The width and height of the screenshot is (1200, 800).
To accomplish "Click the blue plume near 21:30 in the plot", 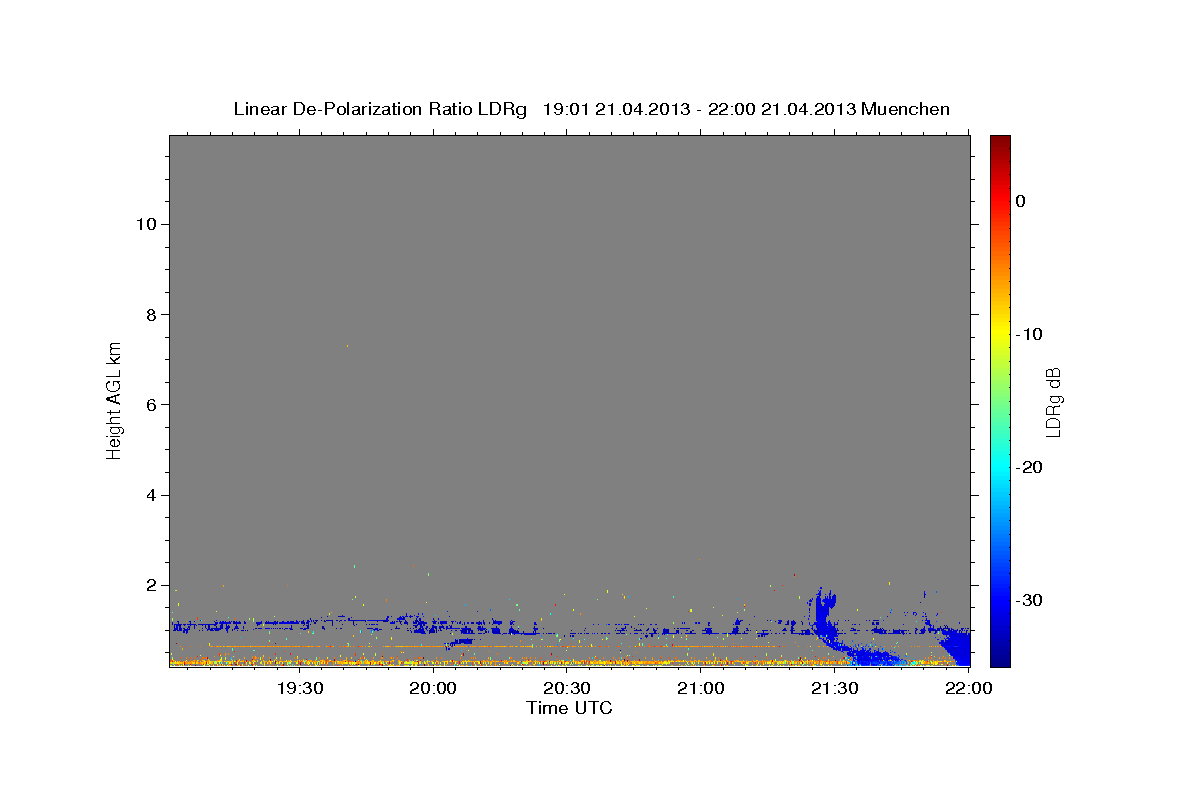I will 826,615.
